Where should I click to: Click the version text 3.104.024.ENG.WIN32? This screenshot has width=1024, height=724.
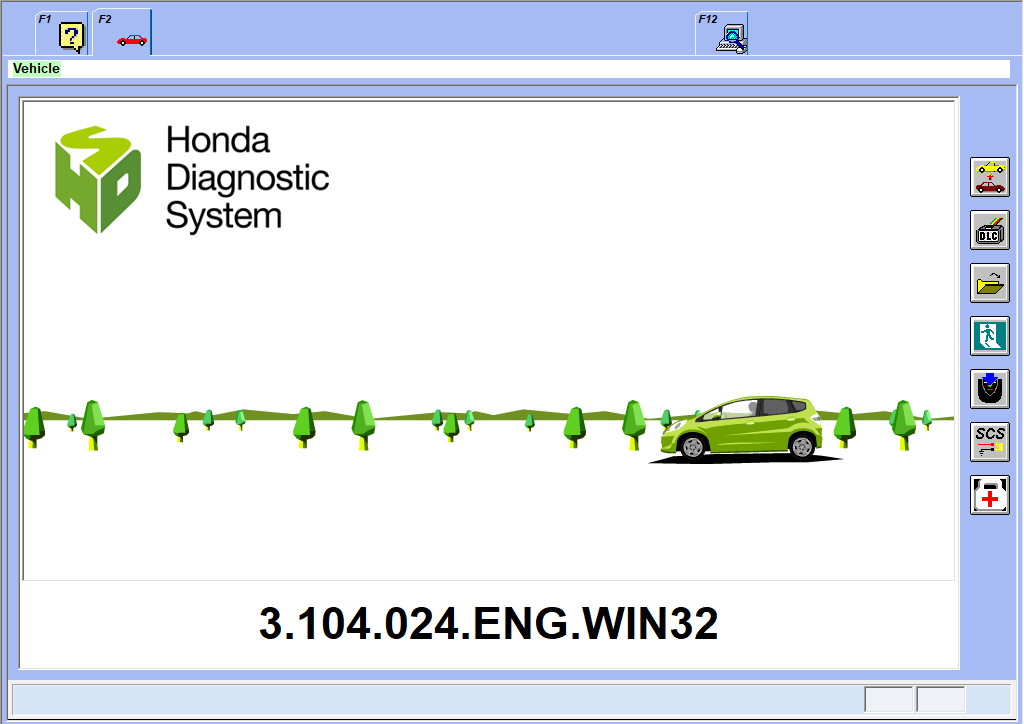click(488, 623)
